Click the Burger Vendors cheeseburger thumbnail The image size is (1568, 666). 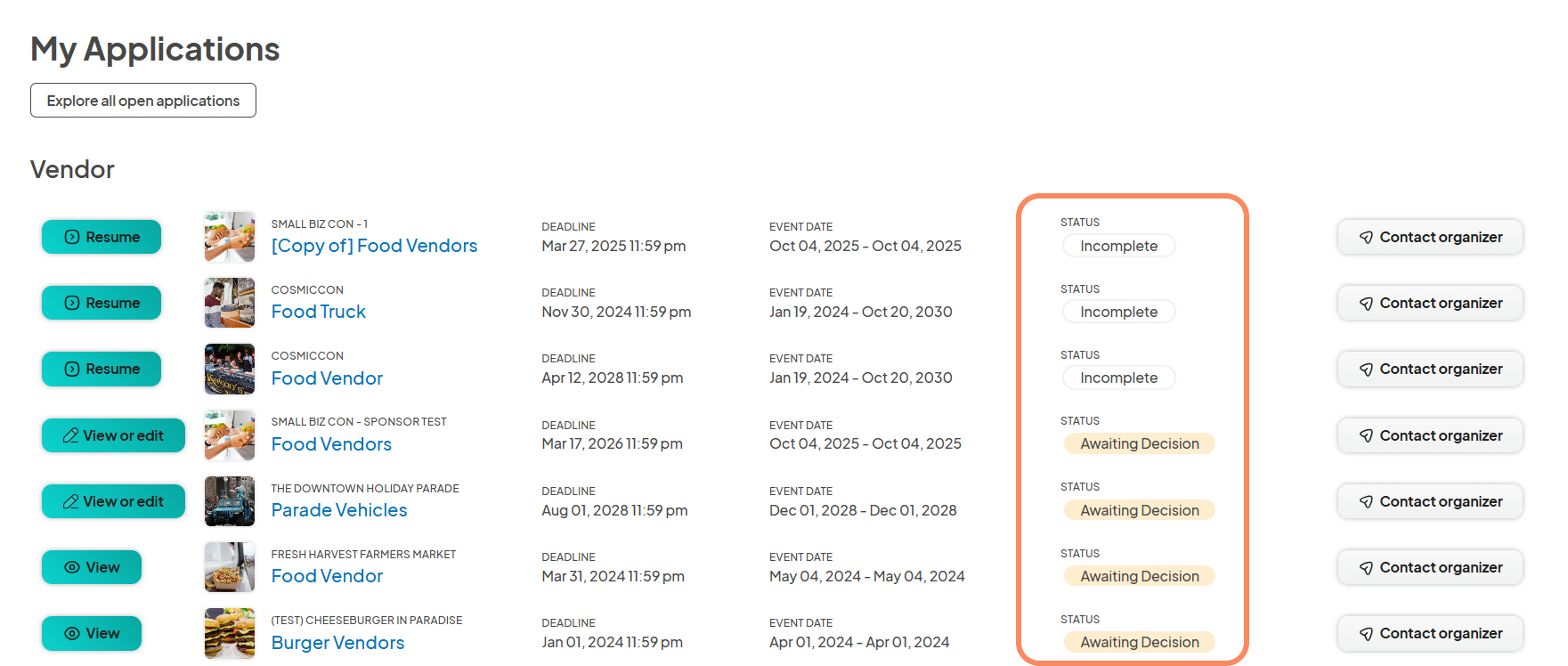(230, 633)
